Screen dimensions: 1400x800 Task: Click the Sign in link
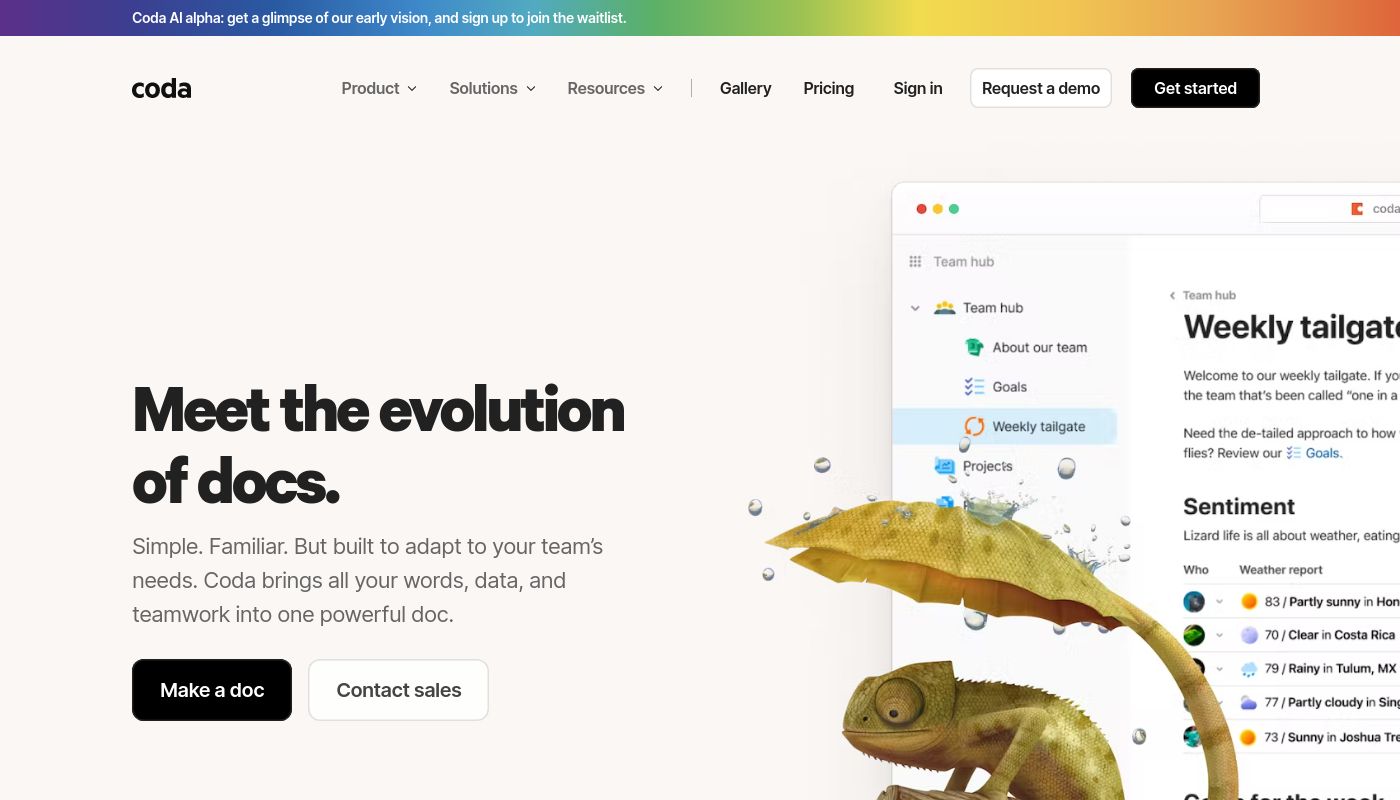(x=917, y=88)
